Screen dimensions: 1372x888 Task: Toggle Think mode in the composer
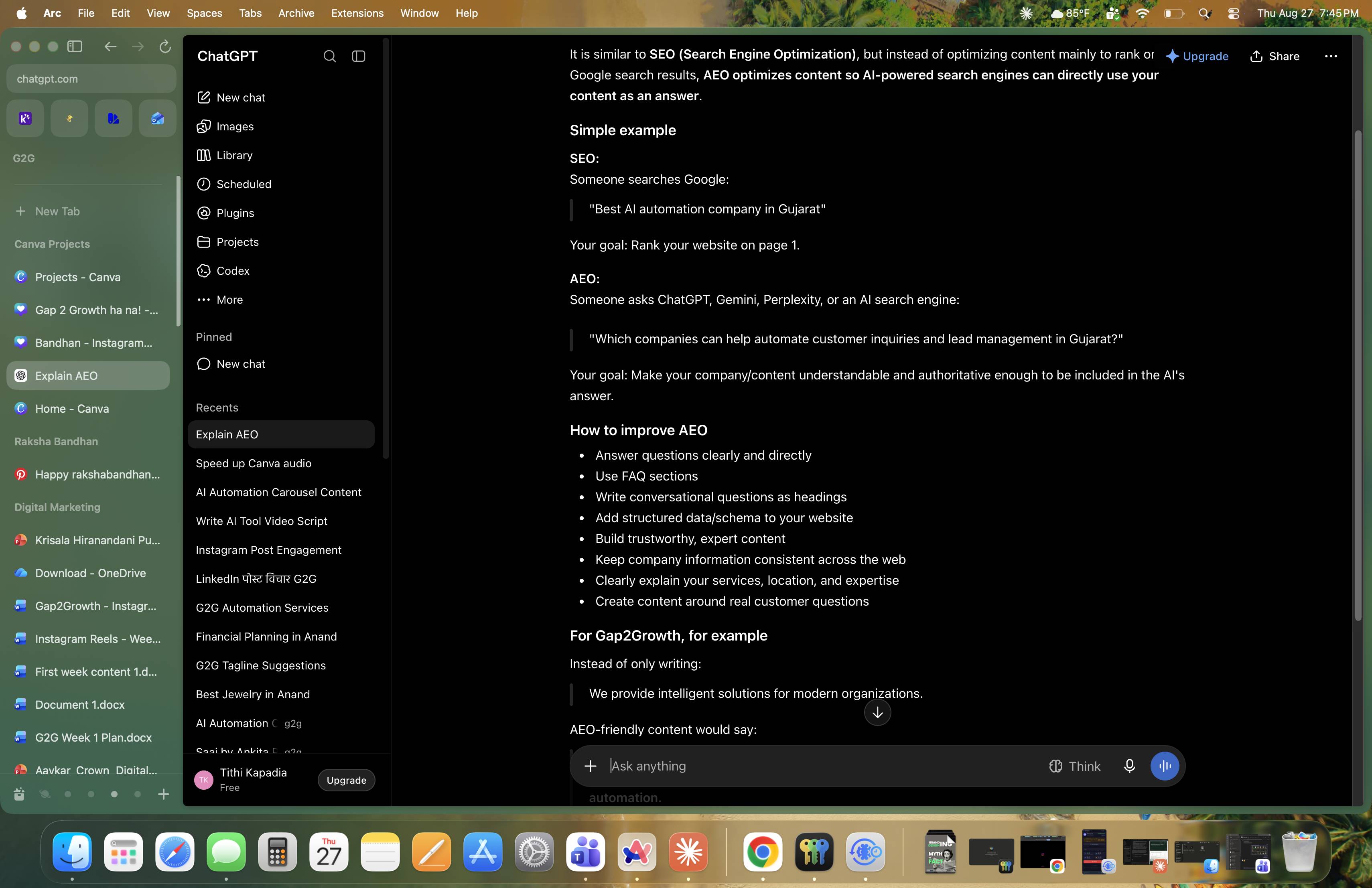[1075, 766]
